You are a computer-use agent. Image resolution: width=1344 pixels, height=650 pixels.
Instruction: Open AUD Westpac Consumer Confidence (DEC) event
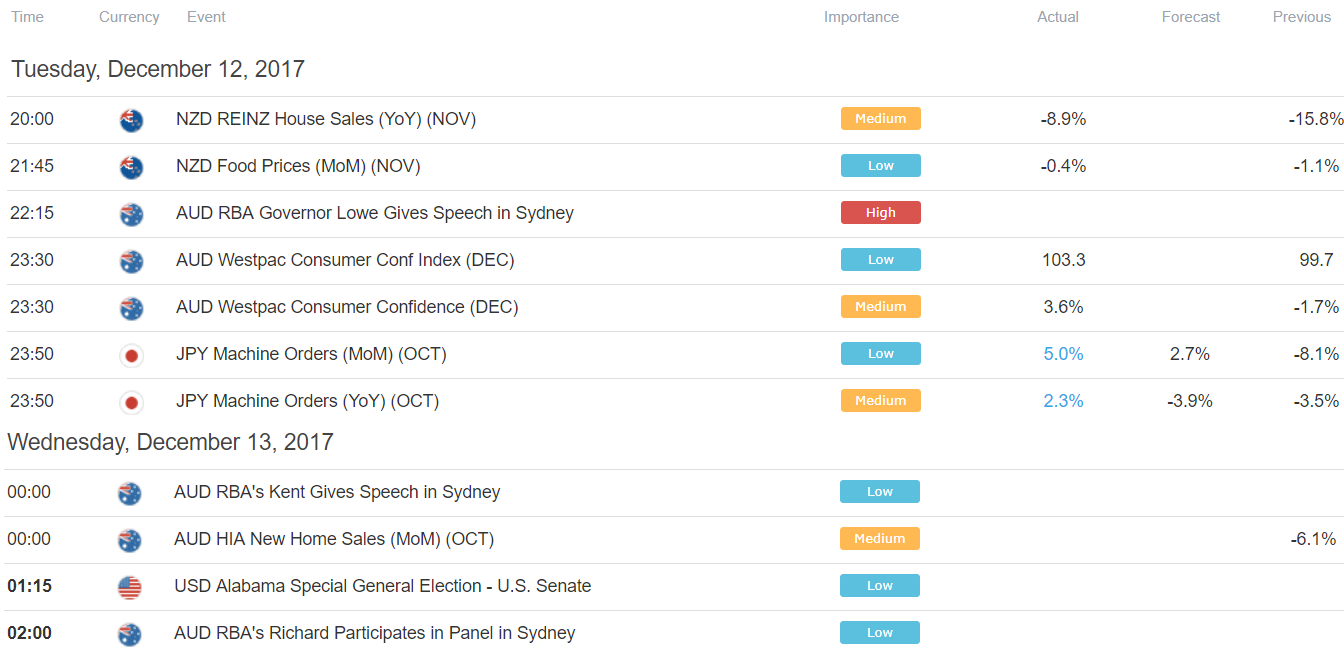pos(347,307)
